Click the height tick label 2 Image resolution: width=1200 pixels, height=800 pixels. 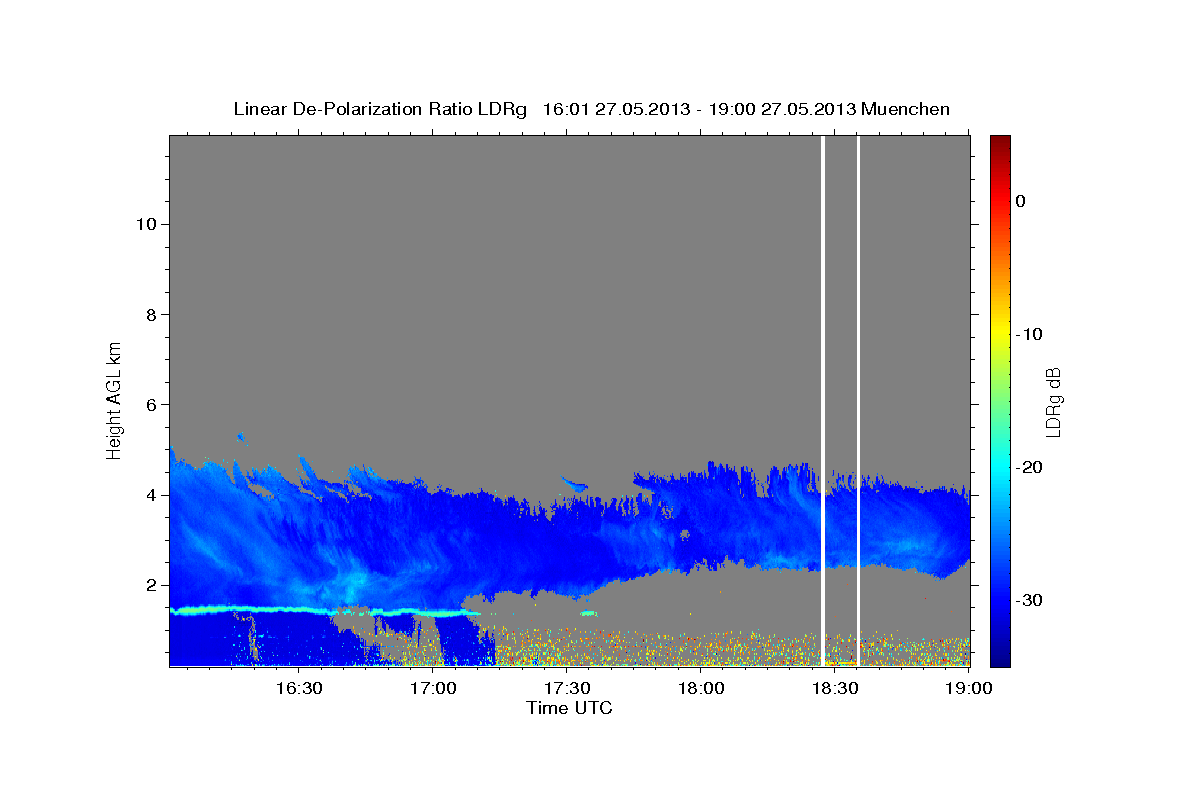tap(149, 585)
